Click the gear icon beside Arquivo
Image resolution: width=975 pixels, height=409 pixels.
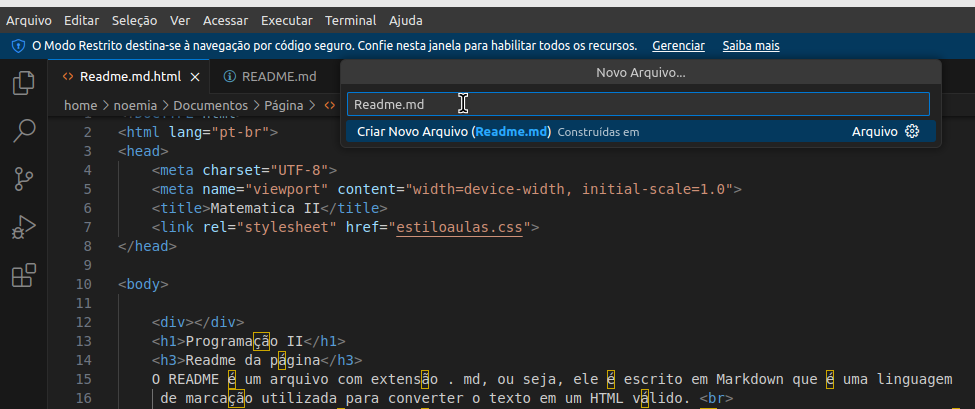click(912, 131)
